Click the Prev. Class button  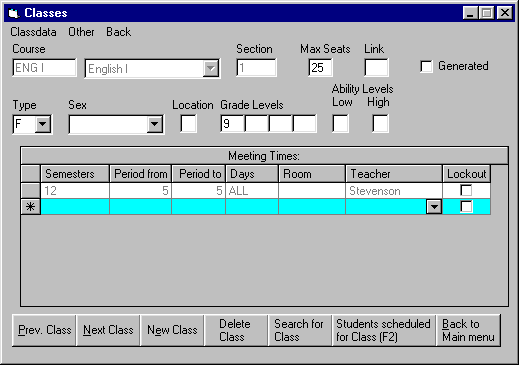click(x=44, y=330)
